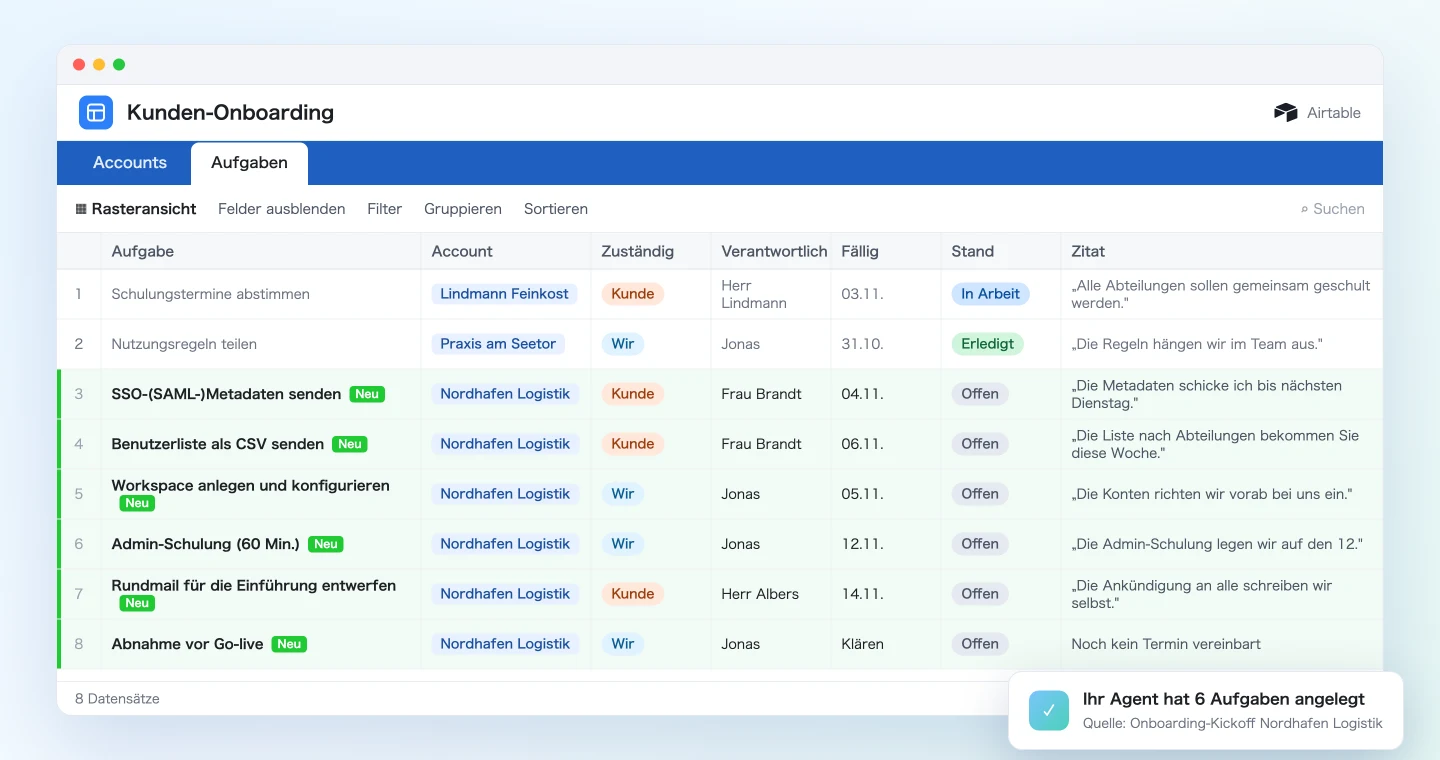Open Felder ausblenden in the toolbar
This screenshot has width=1440, height=760.
click(282, 209)
